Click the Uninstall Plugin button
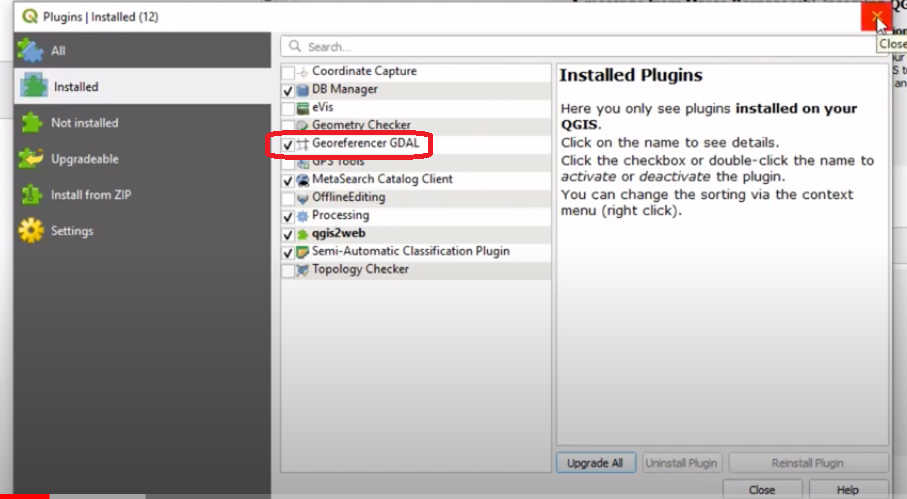The width and height of the screenshot is (907, 499). coord(681,463)
